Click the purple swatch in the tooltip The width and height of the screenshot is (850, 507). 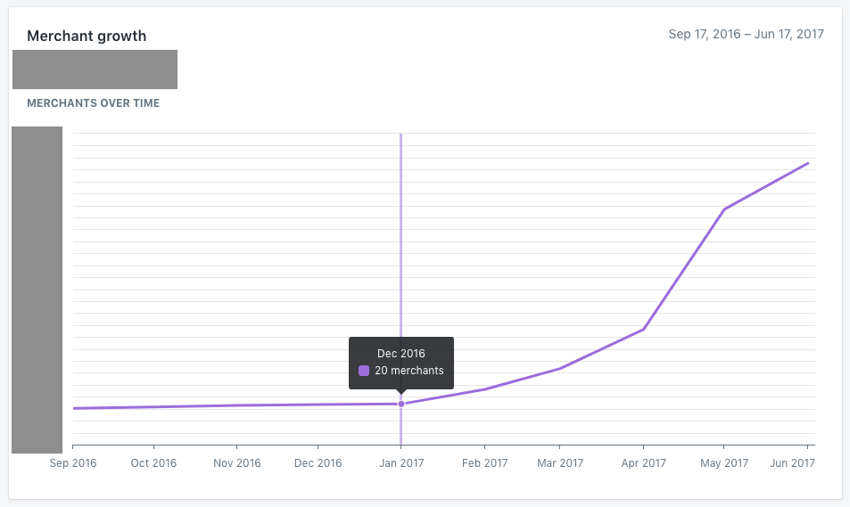coord(364,371)
